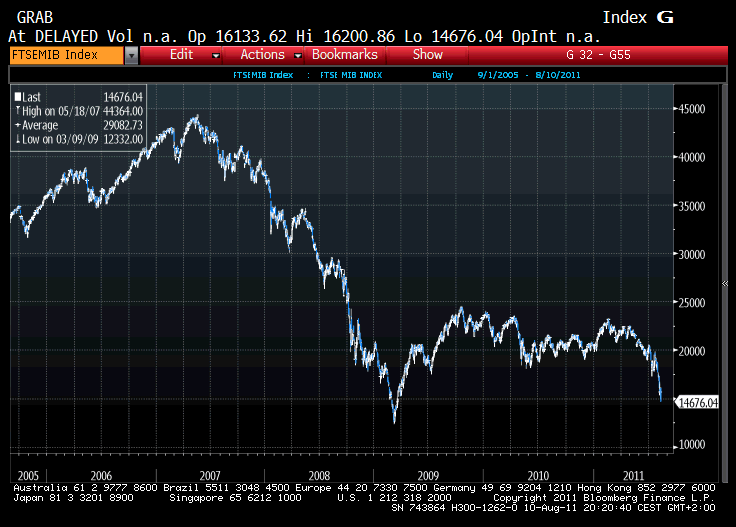Expand the Actions dropdown arrow
The height and width of the screenshot is (527, 736).
pyautogui.click(x=298, y=56)
